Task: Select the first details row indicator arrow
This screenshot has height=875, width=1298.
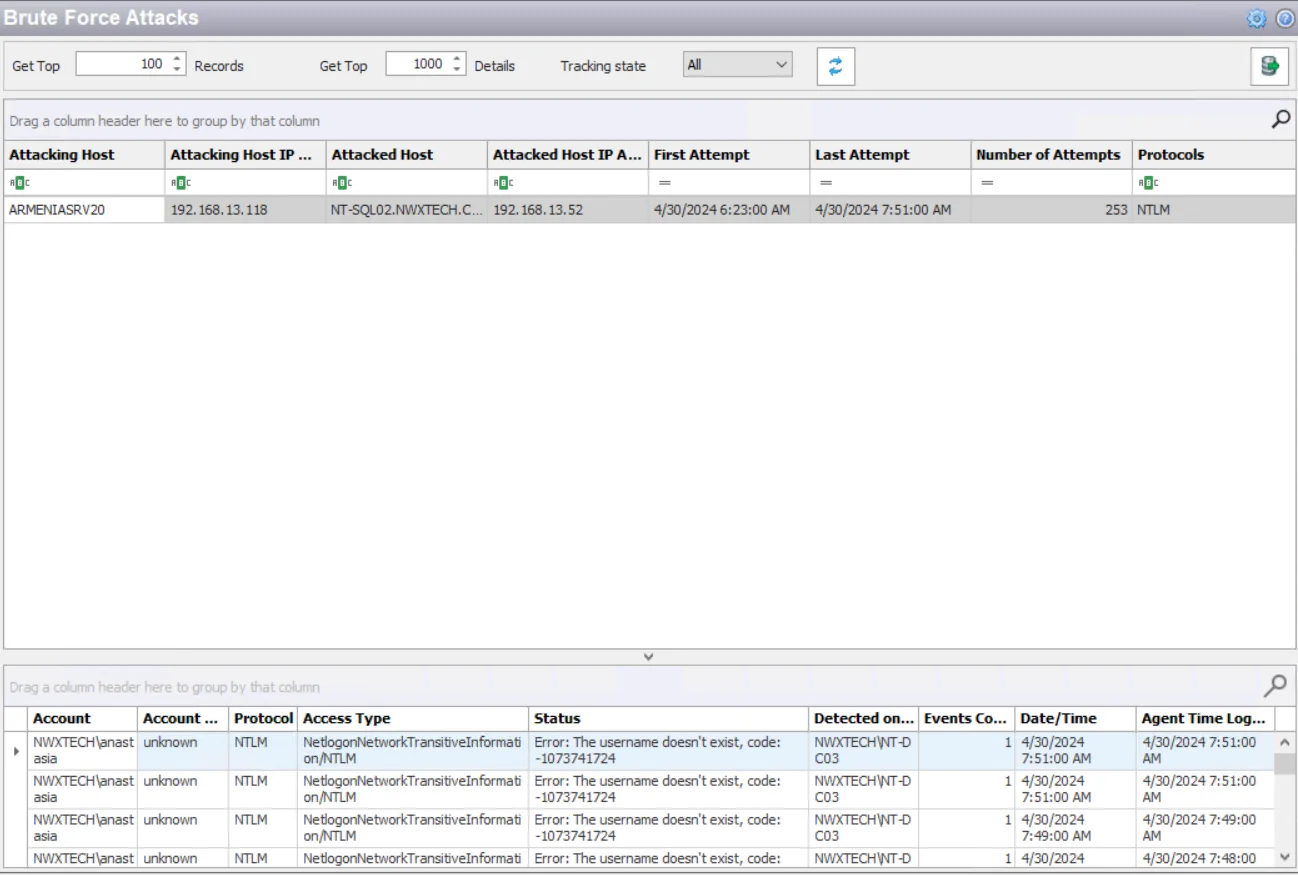Action: pos(16,750)
